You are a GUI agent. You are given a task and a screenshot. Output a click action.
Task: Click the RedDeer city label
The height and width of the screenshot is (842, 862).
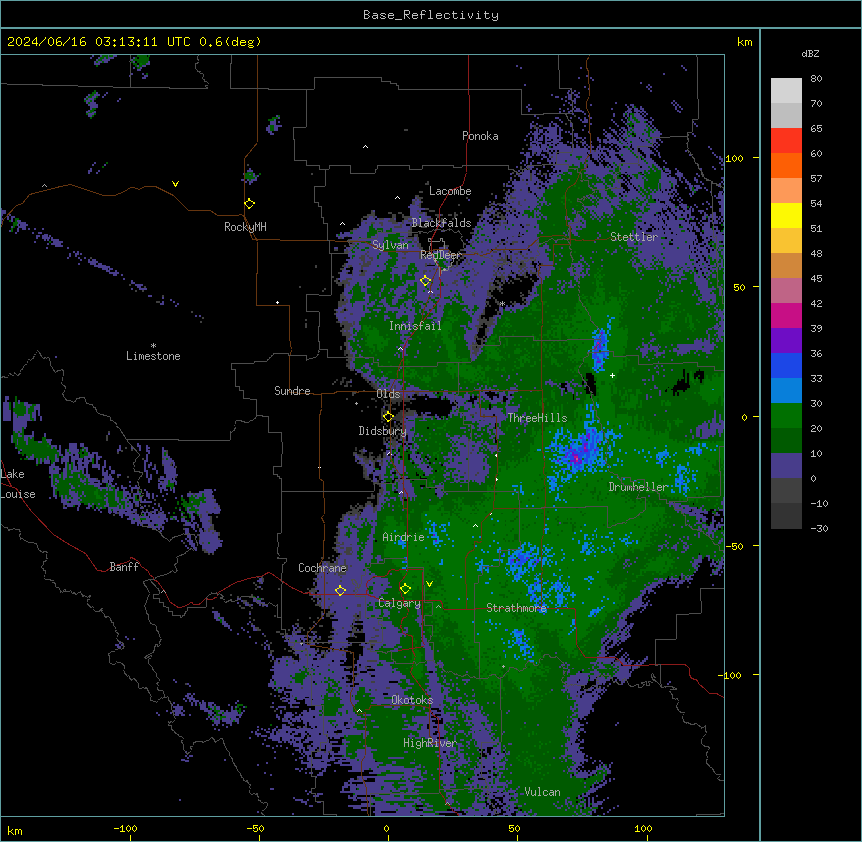click(x=440, y=255)
